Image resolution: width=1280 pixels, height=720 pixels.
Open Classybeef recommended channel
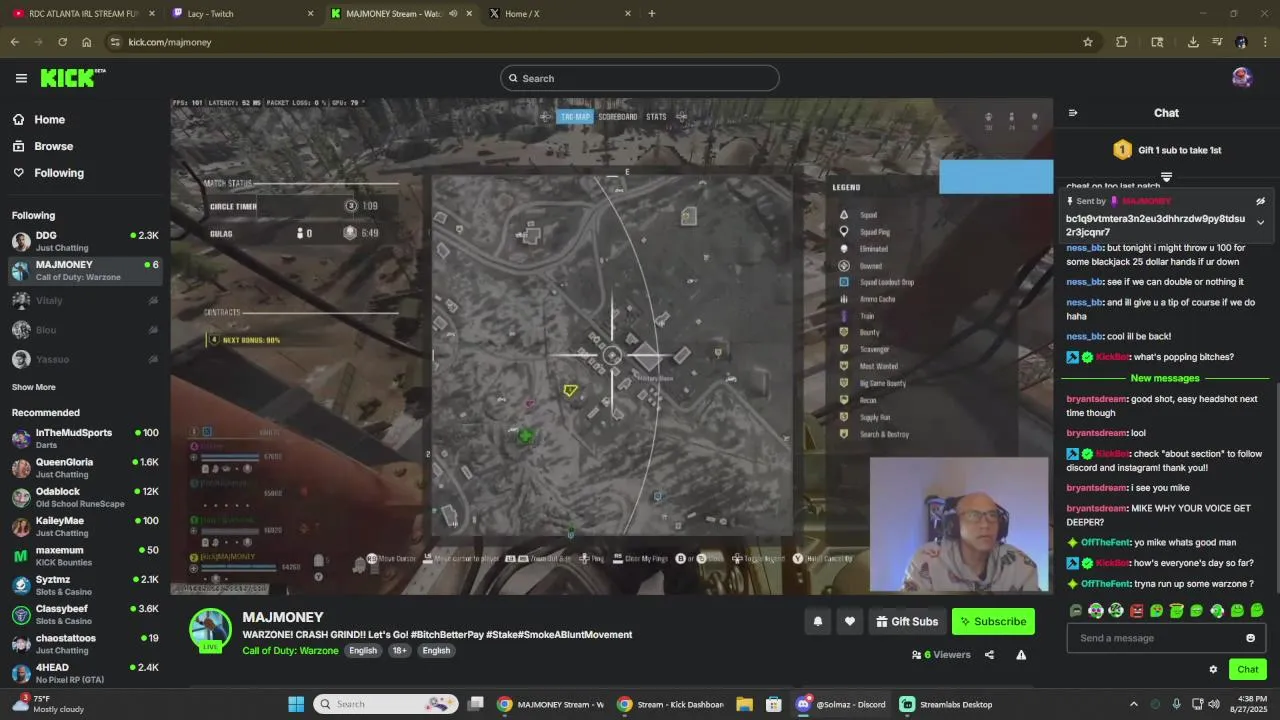(x=85, y=614)
